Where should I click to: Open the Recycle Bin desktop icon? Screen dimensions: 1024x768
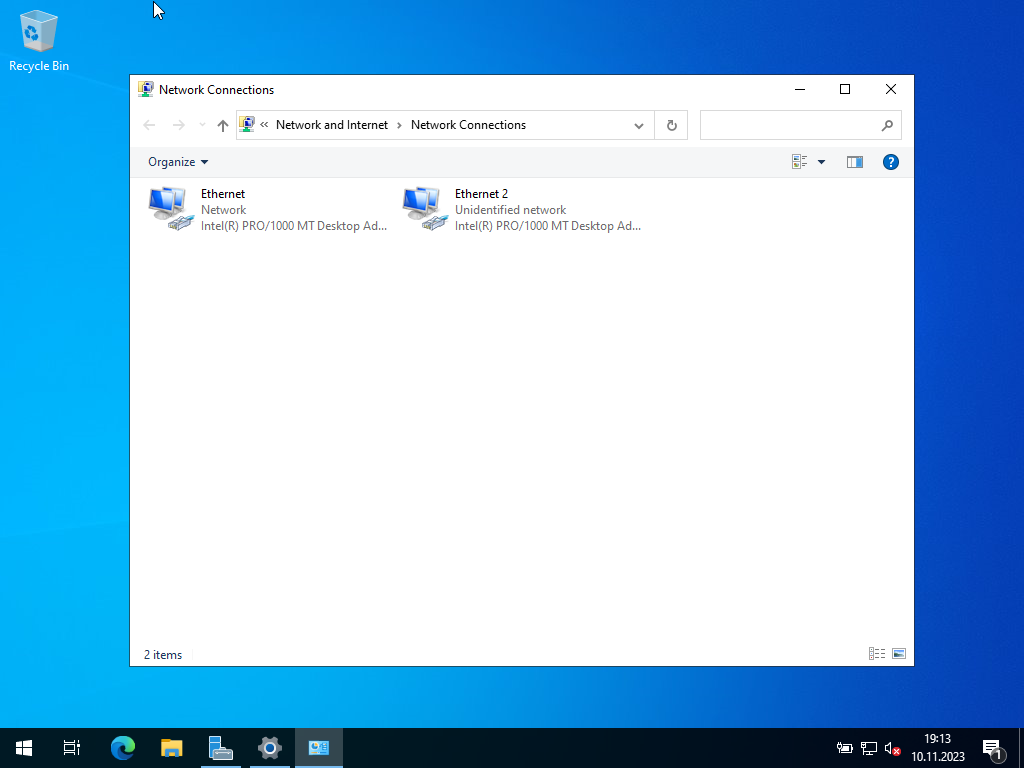tap(39, 40)
